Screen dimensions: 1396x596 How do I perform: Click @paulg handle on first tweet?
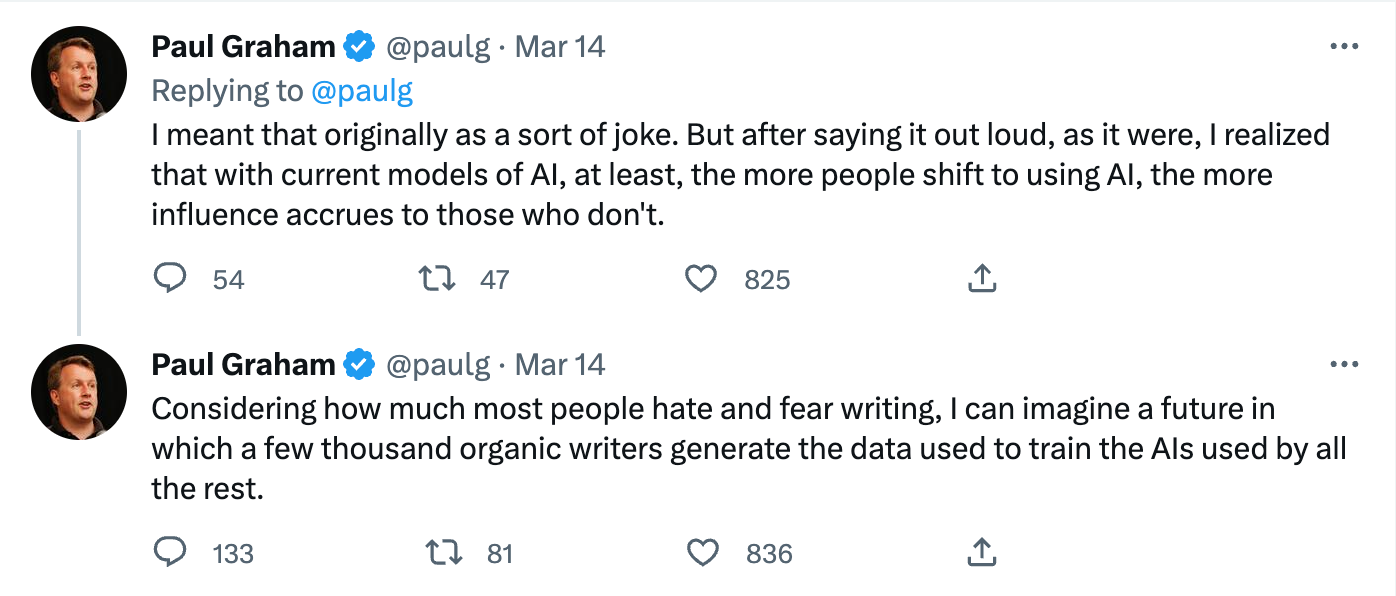pyautogui.click(x=438, y=47)
